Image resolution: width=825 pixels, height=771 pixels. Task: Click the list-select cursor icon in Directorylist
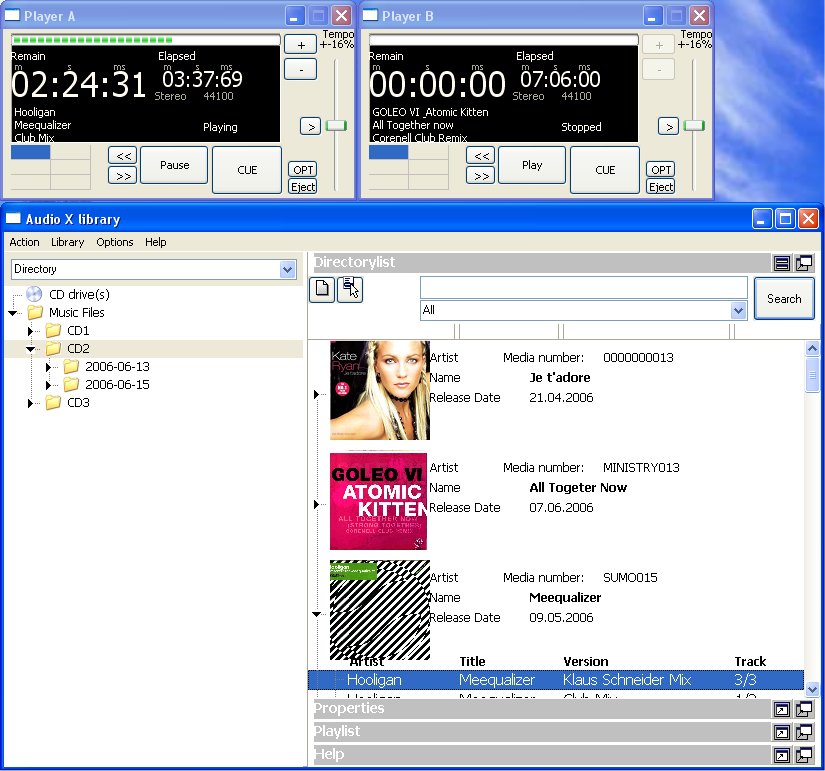point(350,289)
